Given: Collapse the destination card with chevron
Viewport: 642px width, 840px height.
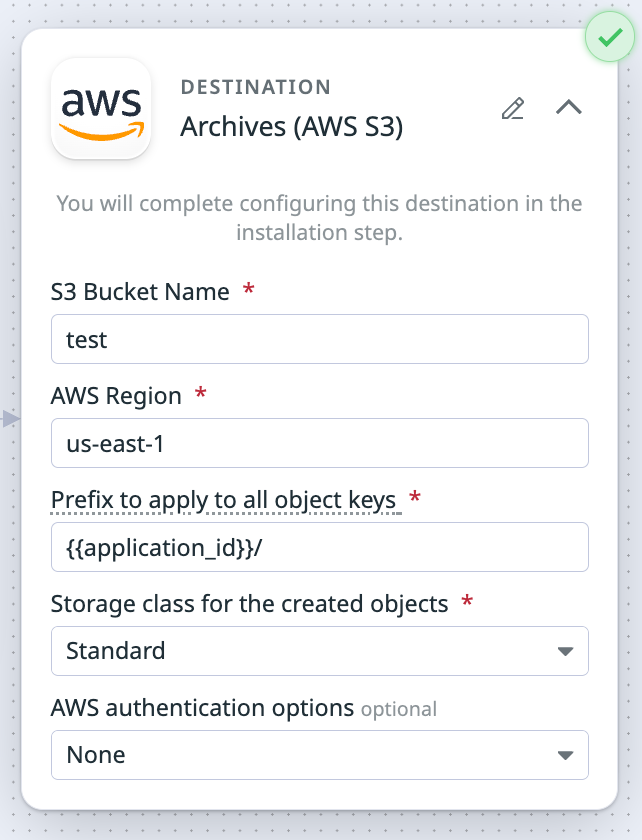Looking at the screenshot, I should coord(569,108).
